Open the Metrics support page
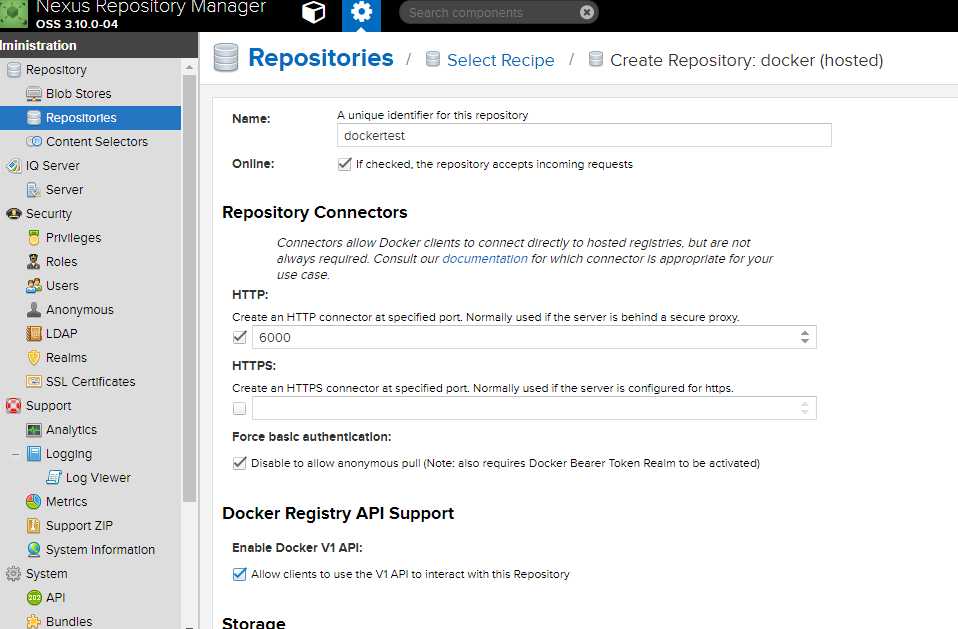Viewport: 958px width, 629px height. pos(66,501)
